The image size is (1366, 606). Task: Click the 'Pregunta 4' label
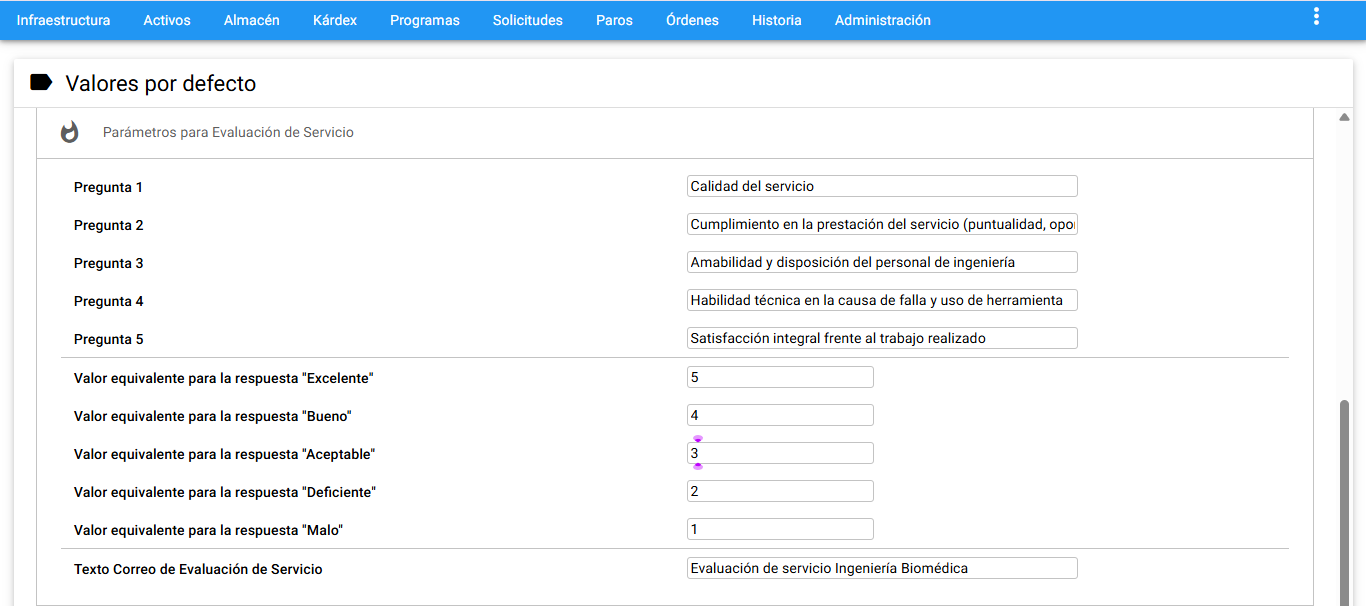(x=109, y=301)
